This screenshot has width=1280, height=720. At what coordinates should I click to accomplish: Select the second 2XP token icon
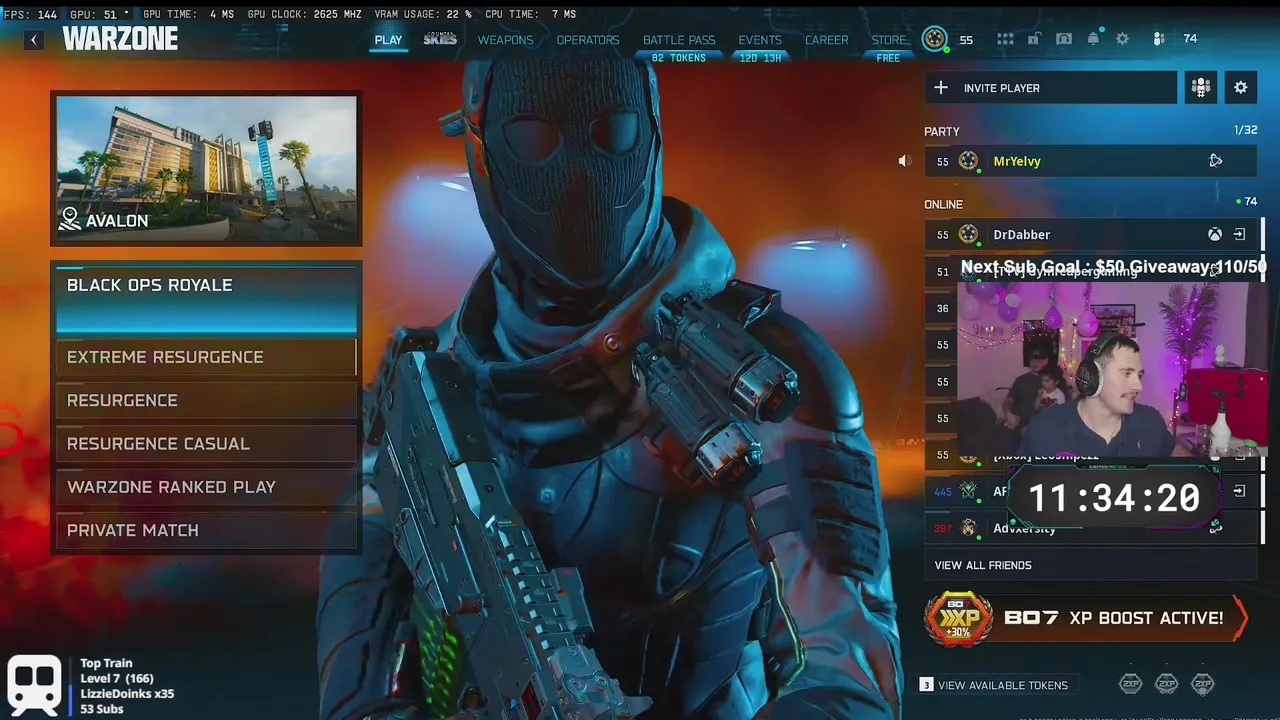[x=1166, y=684]
